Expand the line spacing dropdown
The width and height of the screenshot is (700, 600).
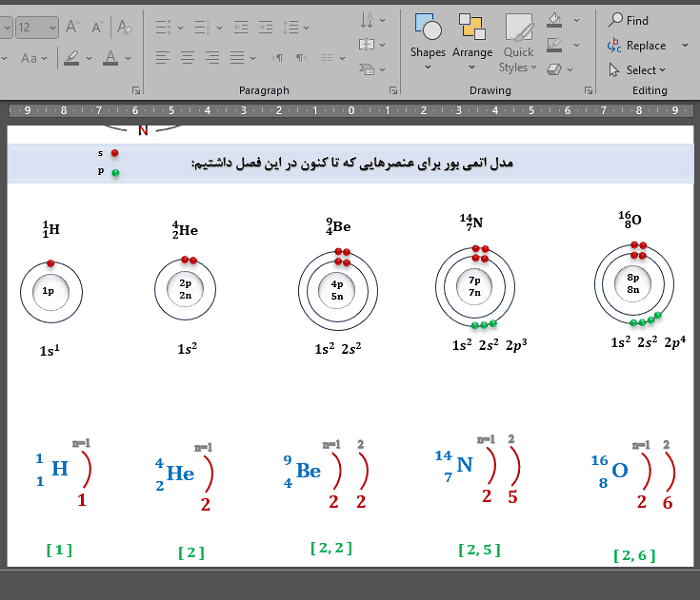point(306,28)
